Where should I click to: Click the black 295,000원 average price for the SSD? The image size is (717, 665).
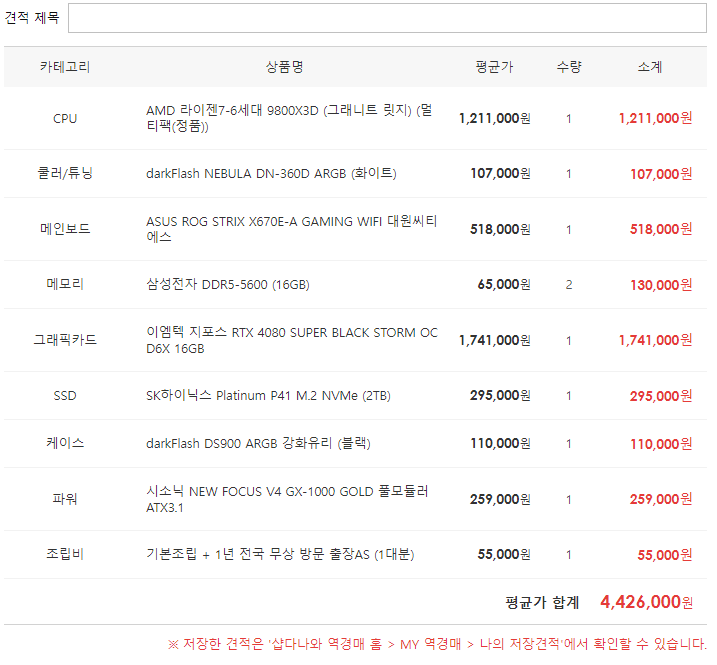coord(500,395)
